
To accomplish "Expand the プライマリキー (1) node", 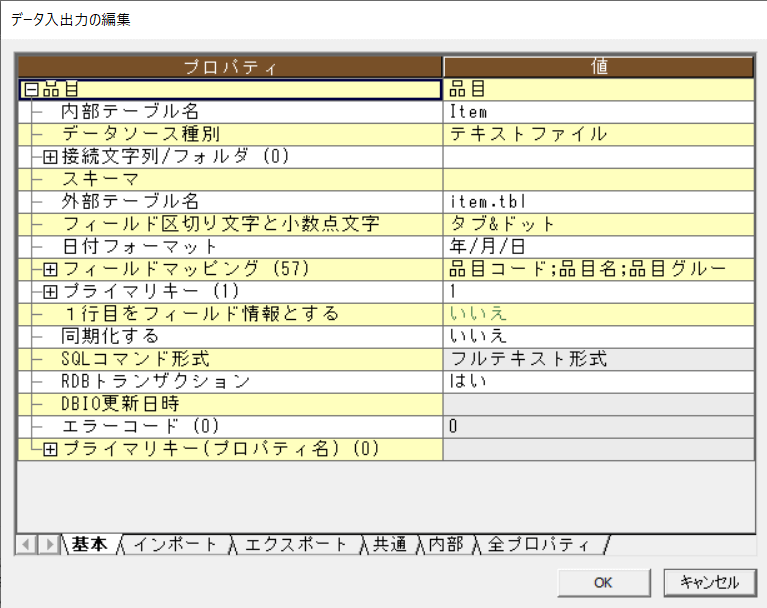I will tap(50, 292).
